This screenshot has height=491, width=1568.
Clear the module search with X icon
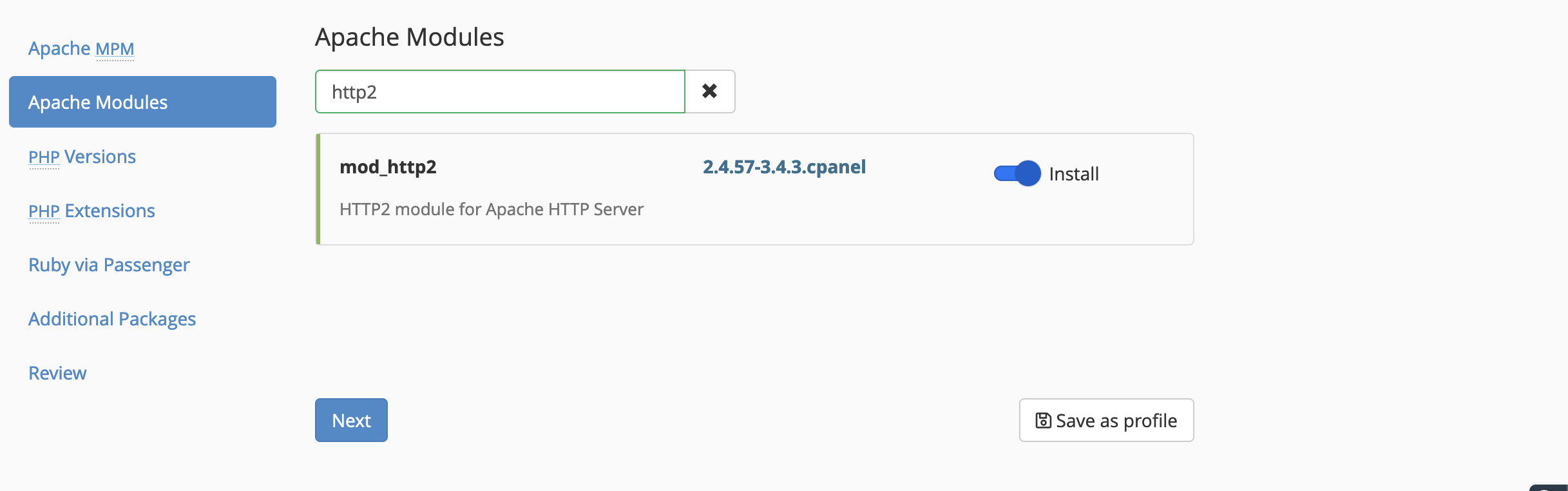coord(709,91)
